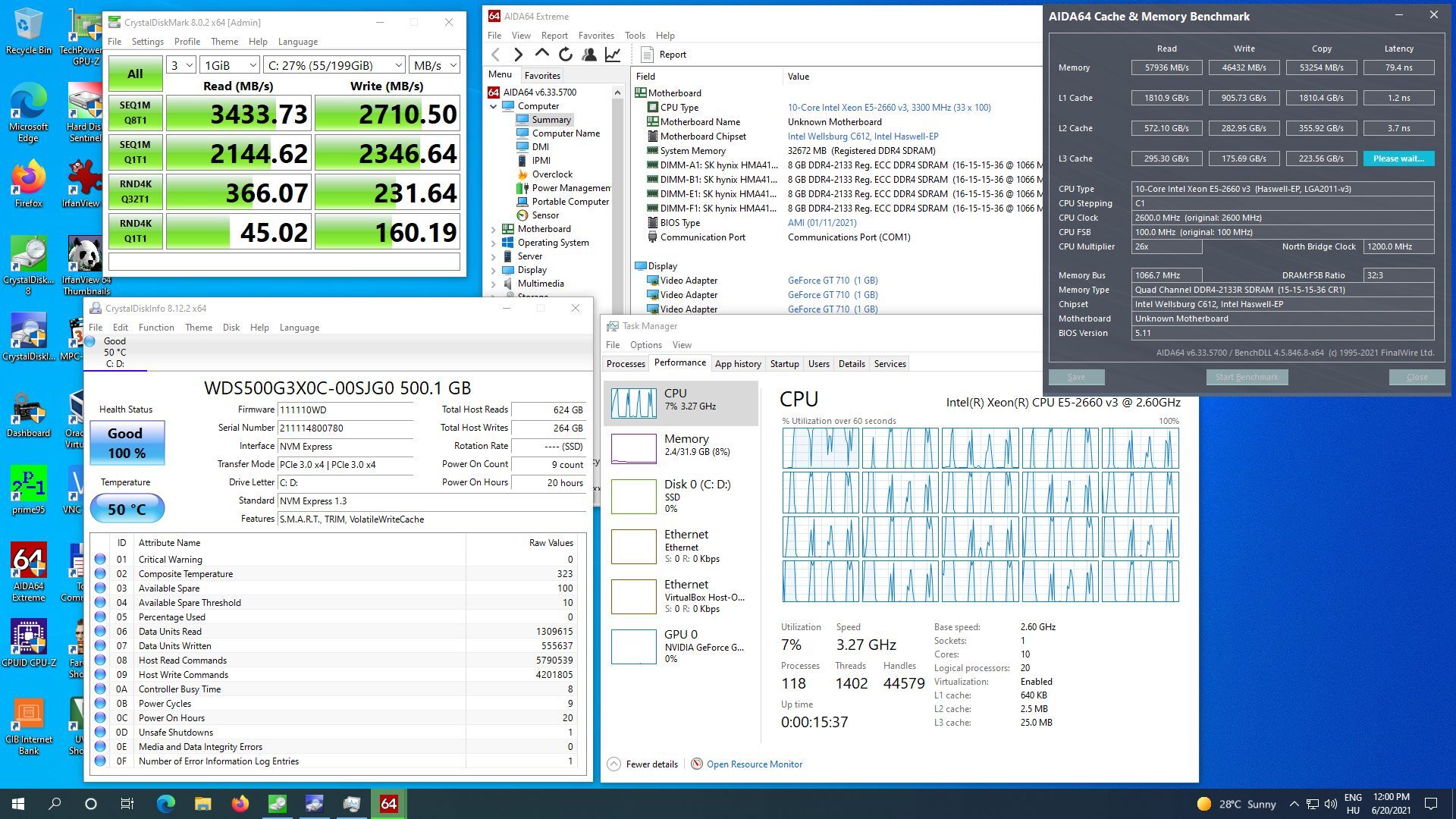Open IrfanView desktop icon

[82, 184]
